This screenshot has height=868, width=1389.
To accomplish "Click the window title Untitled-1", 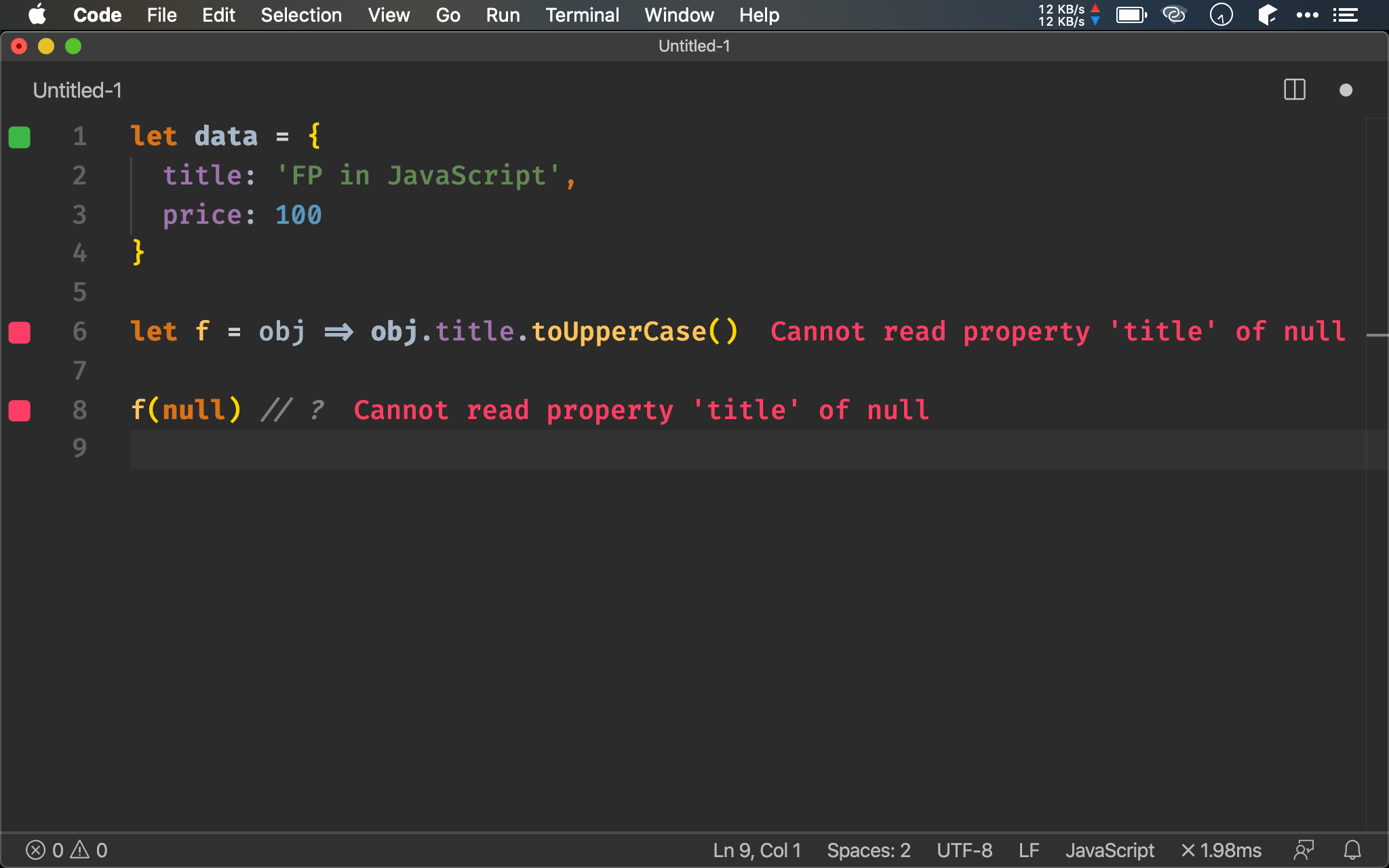I will pos(694,46).
